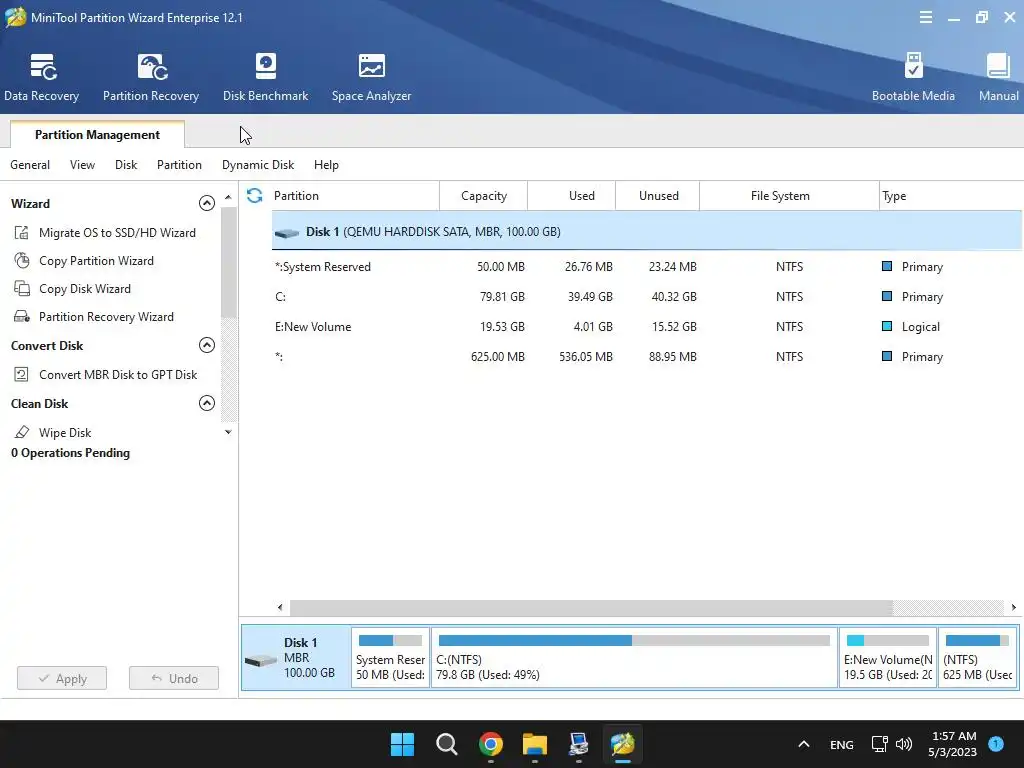This screenshot has height=768, width=1024.
Task: Open the volume control in the system tray
Action: (x=904, y=744)
